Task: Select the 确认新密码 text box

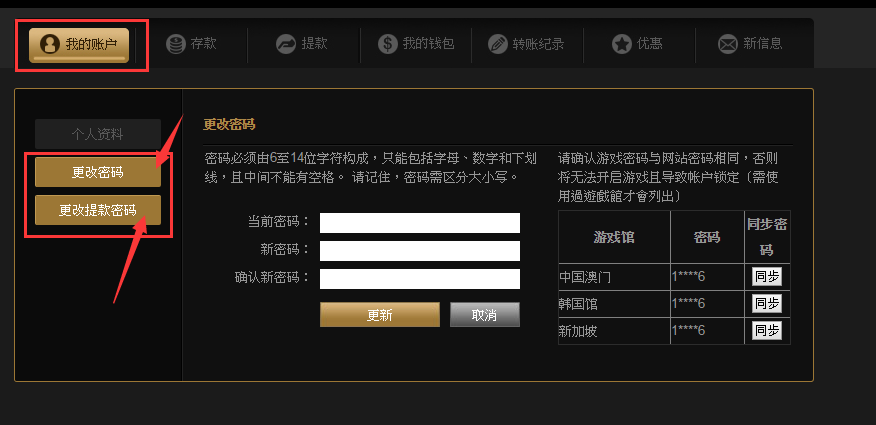Action: click(420, 279)
